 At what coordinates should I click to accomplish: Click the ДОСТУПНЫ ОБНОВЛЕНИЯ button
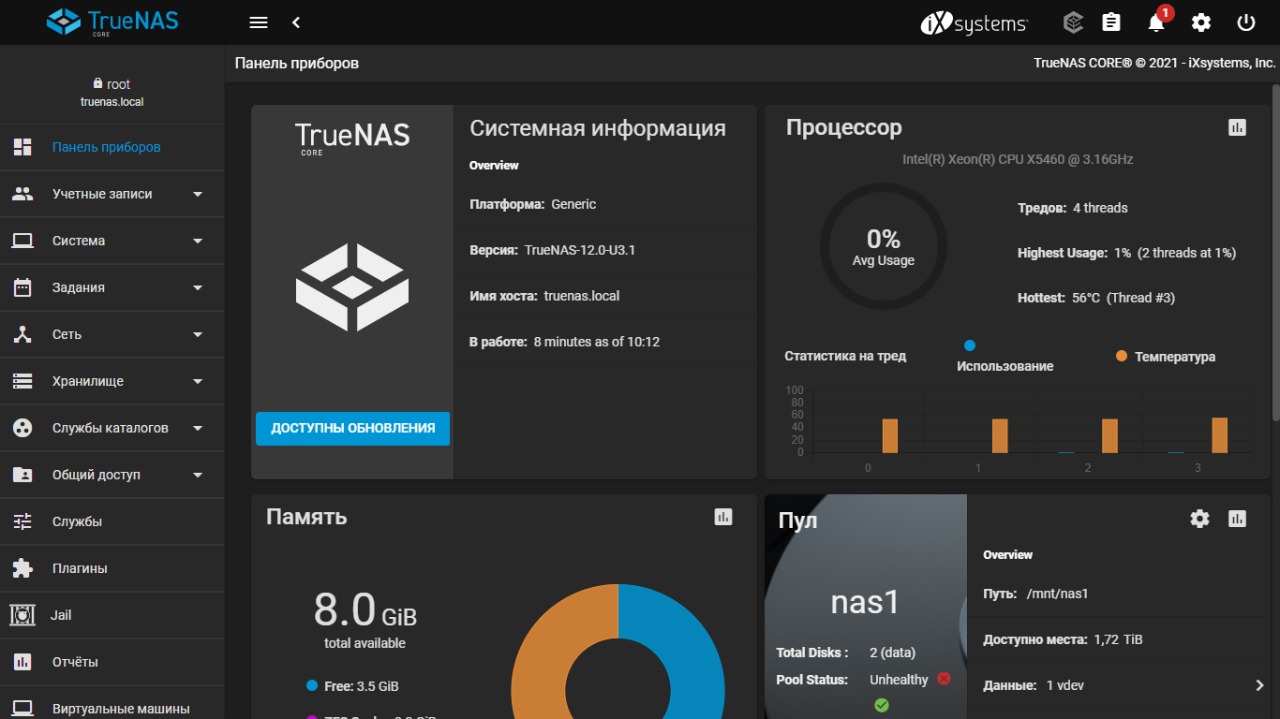353,428
